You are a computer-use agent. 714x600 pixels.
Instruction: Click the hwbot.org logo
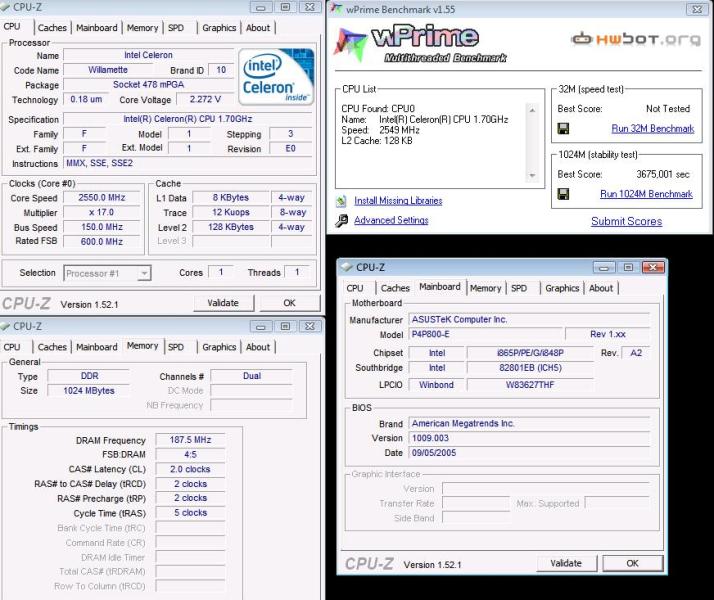[x=636, y=39]
